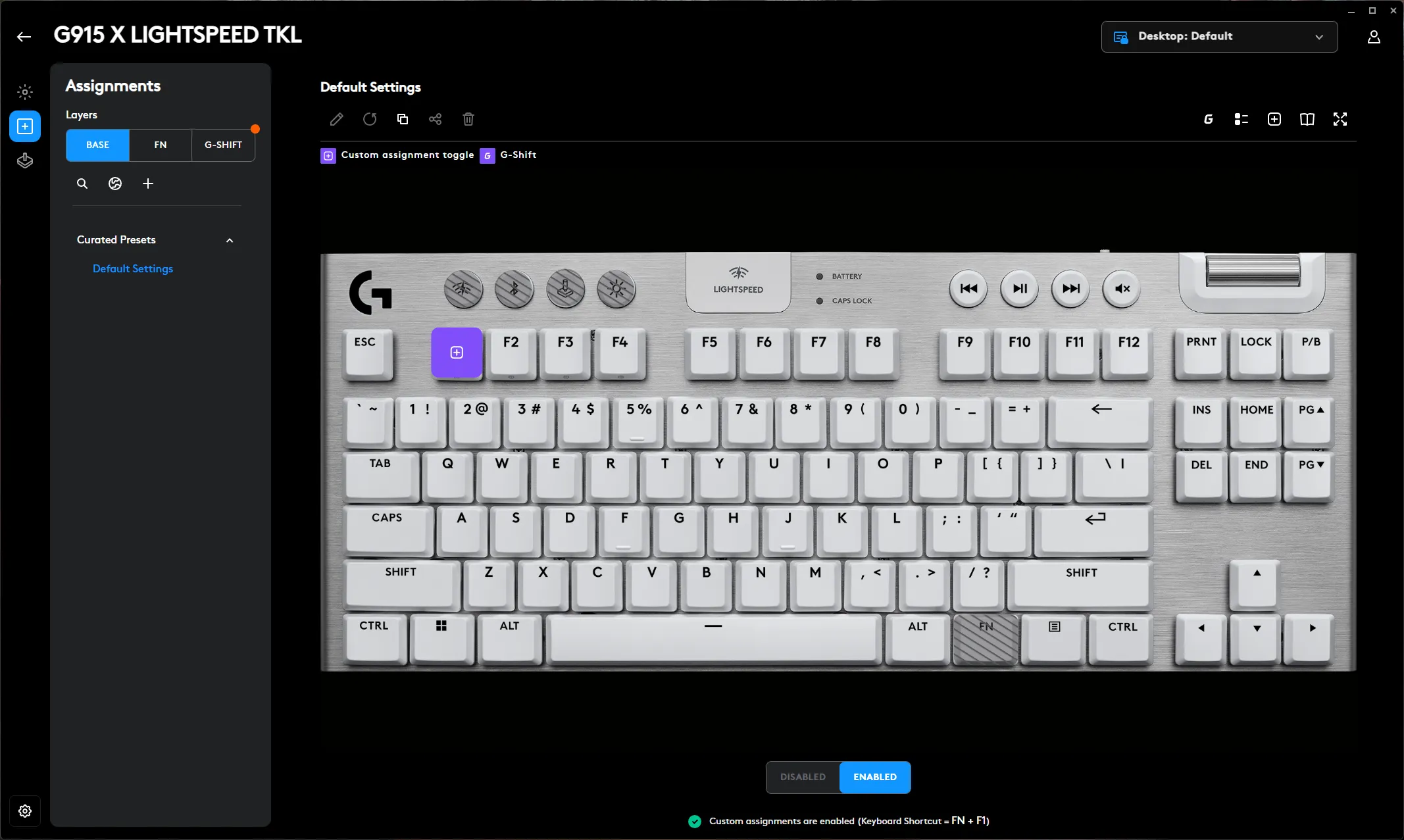
Task: Open the user account icon
Action: click(1374, 37)
